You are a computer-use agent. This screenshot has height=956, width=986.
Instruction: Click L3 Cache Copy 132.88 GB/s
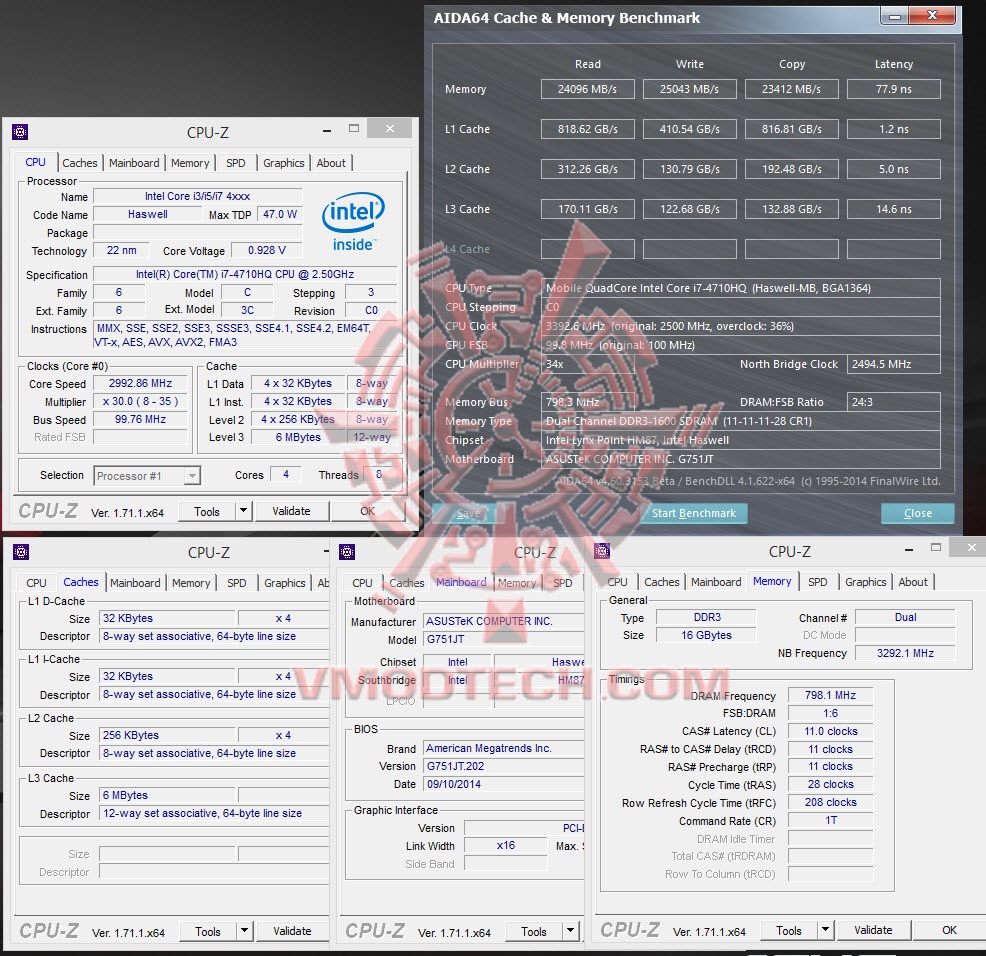pyautogui.click(x=792, y=209)
